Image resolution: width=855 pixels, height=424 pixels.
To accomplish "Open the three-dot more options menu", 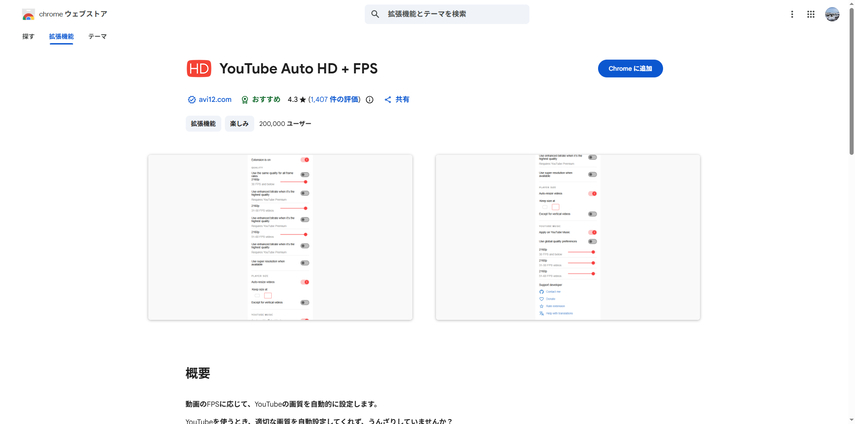I will [x=792, y=14].
